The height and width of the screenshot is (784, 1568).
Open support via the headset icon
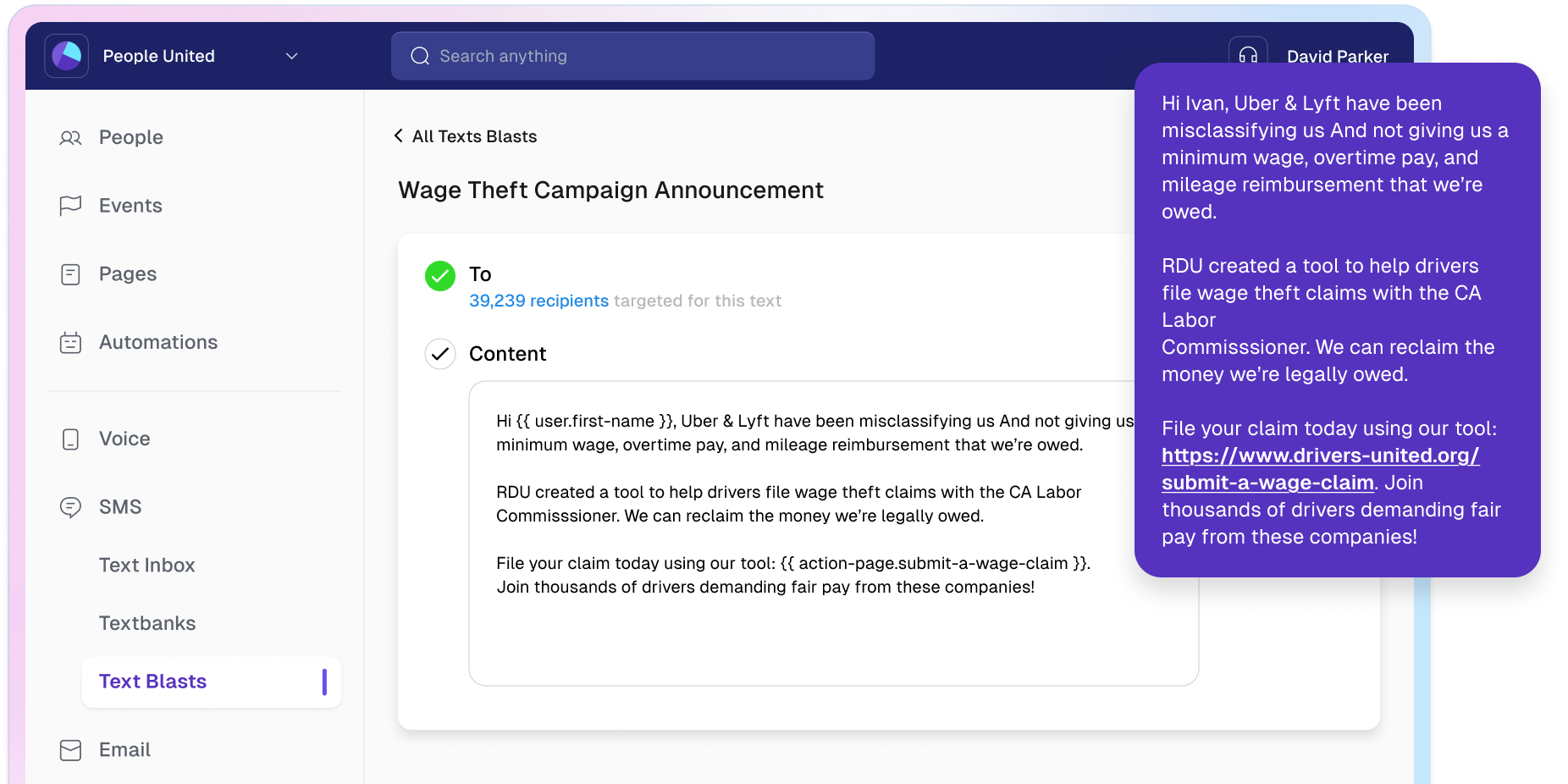tap(1248, 56)
